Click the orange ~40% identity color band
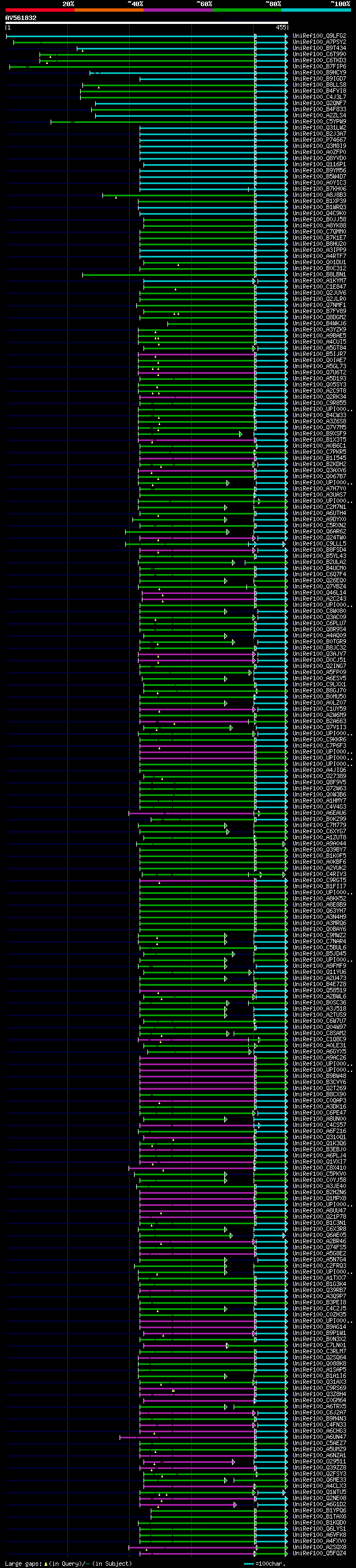This screenshot has height=1568, width=356. (109, 11)
